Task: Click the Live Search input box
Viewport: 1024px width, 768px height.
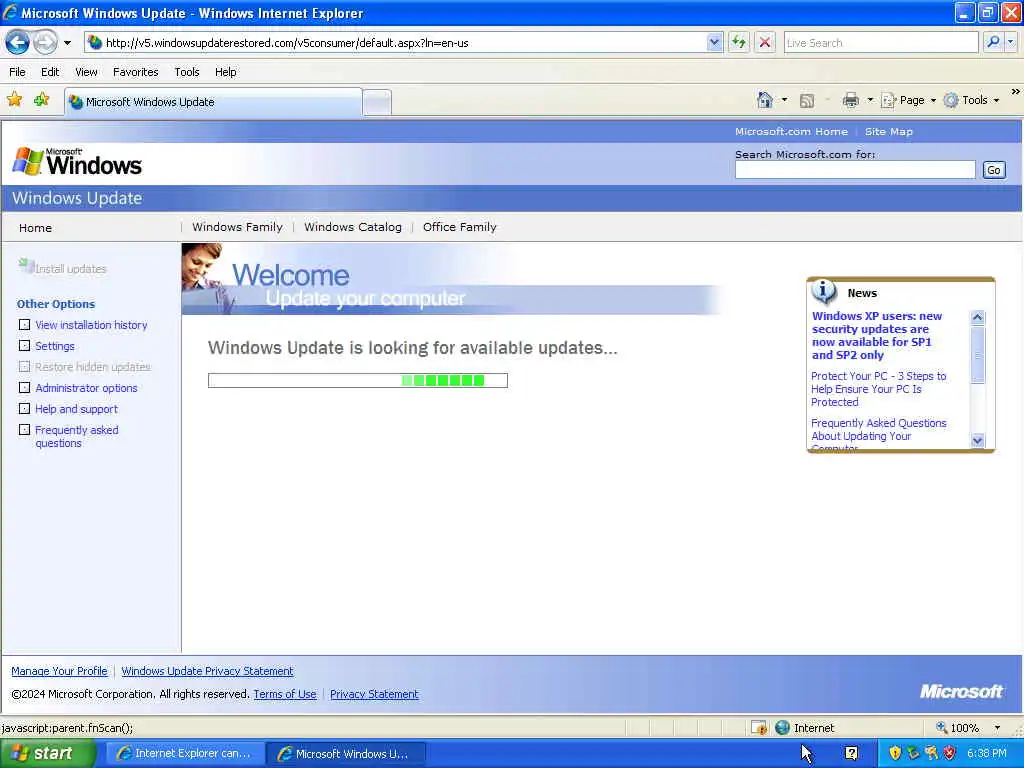Action: 880,43
